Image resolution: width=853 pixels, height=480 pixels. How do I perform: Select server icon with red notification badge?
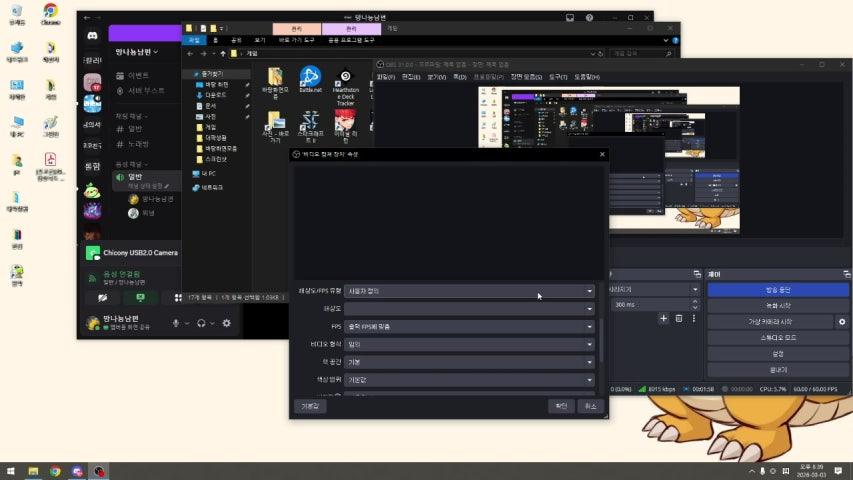92,82
